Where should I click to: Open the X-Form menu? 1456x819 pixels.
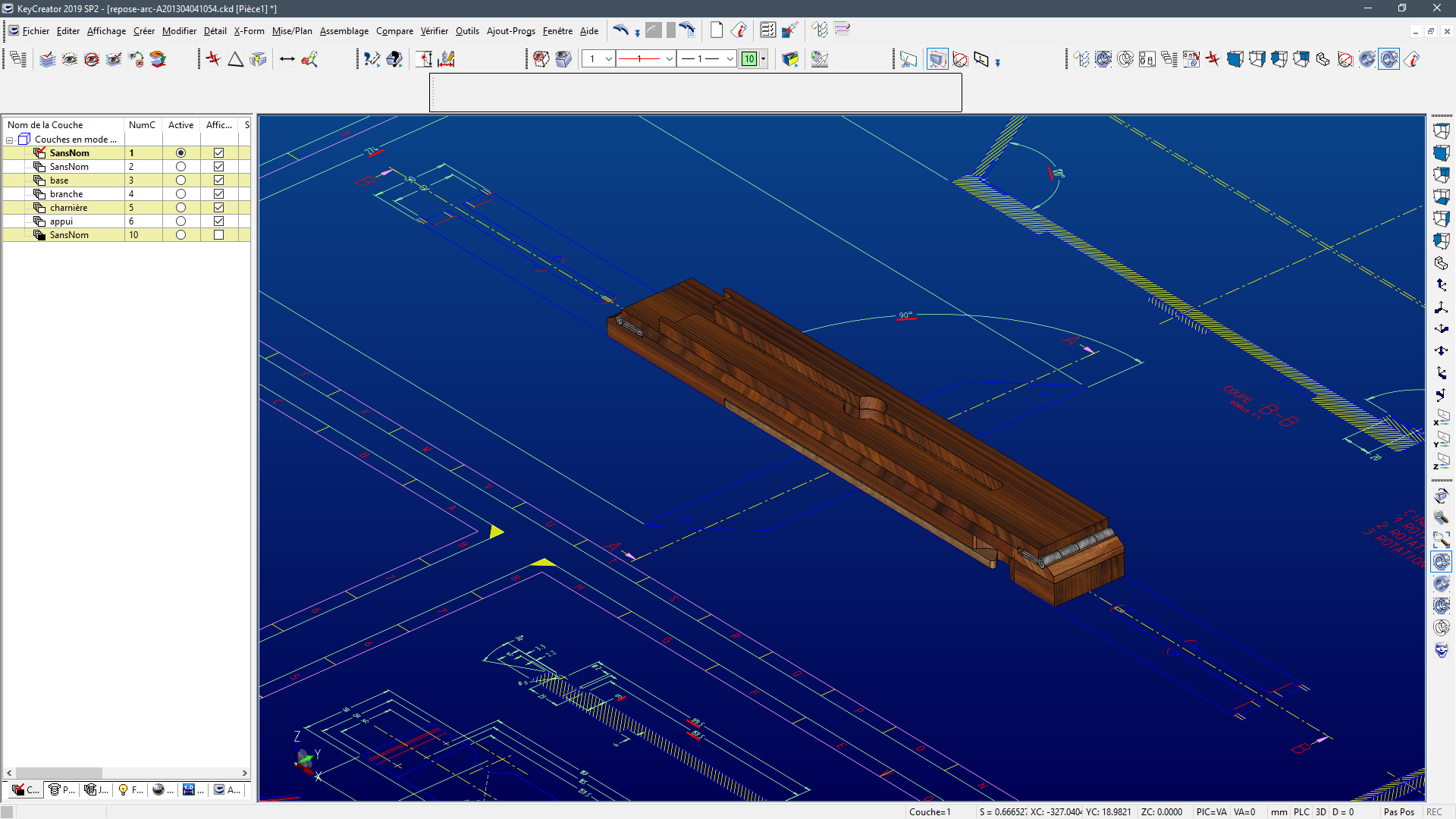click(x=249, y=31)
